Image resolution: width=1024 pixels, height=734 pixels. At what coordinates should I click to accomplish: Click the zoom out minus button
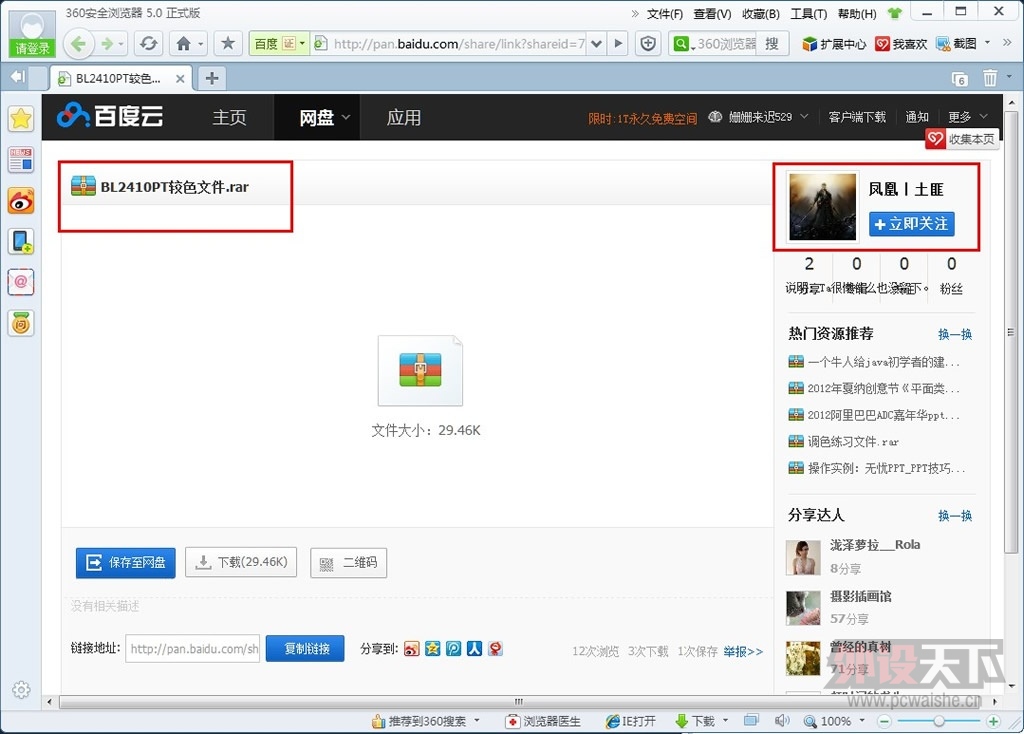pos(884,721)
